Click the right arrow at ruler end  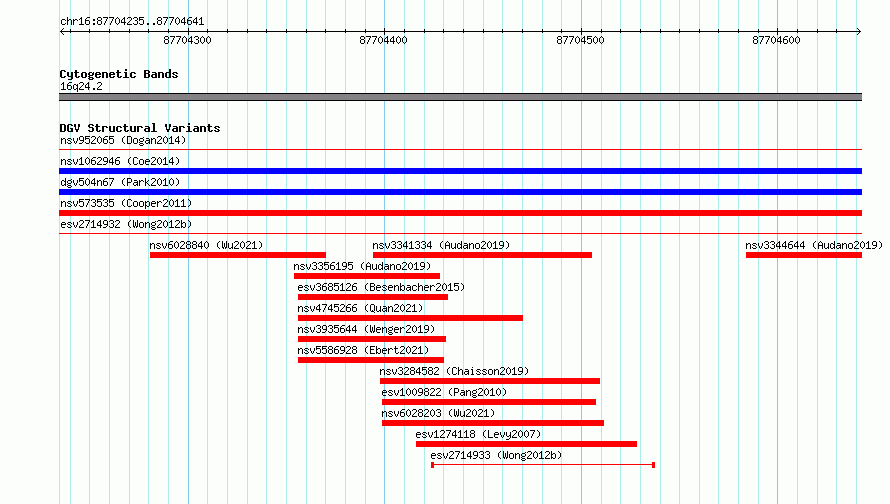pos(859,31)
